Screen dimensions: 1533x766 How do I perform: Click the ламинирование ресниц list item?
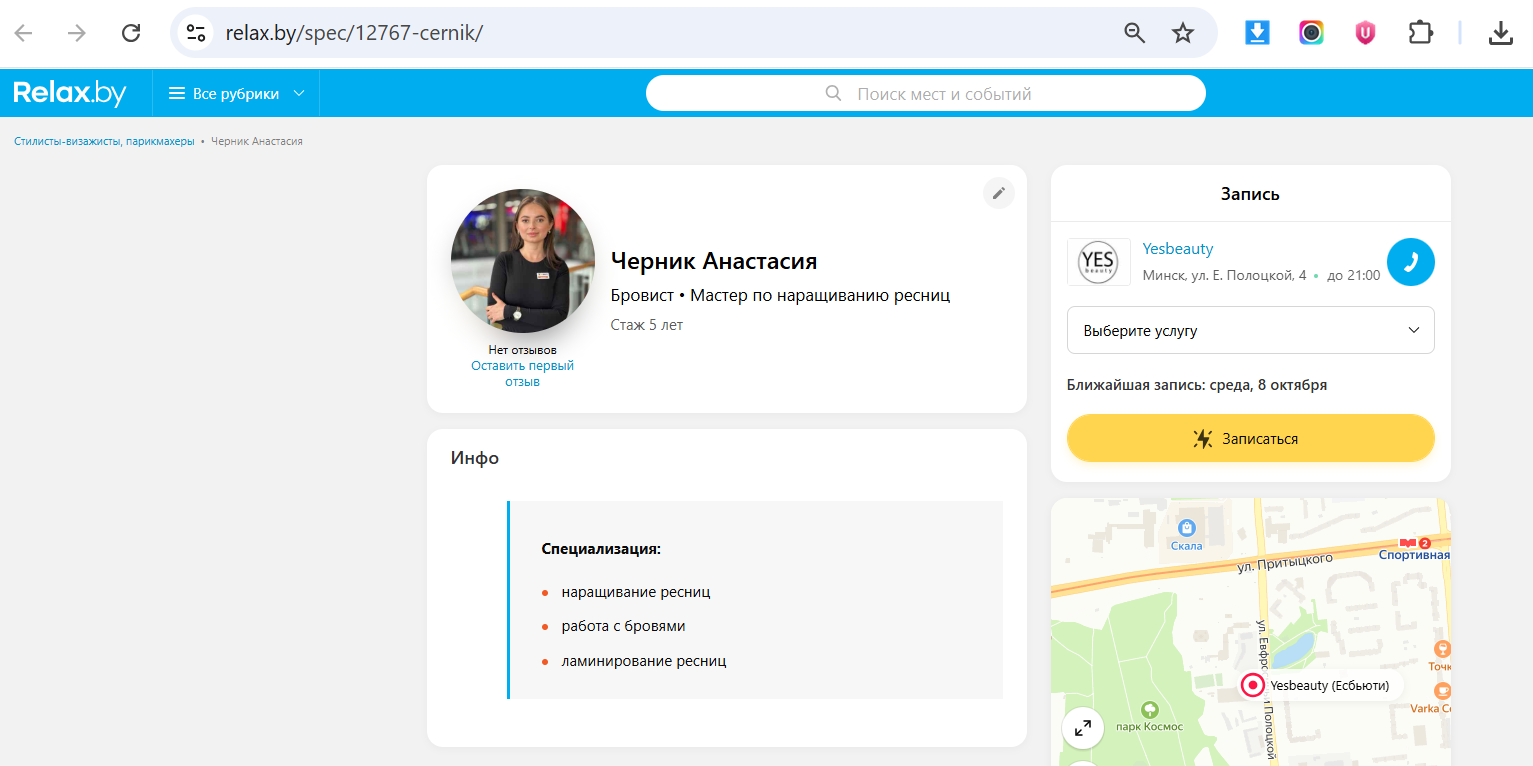644,661
